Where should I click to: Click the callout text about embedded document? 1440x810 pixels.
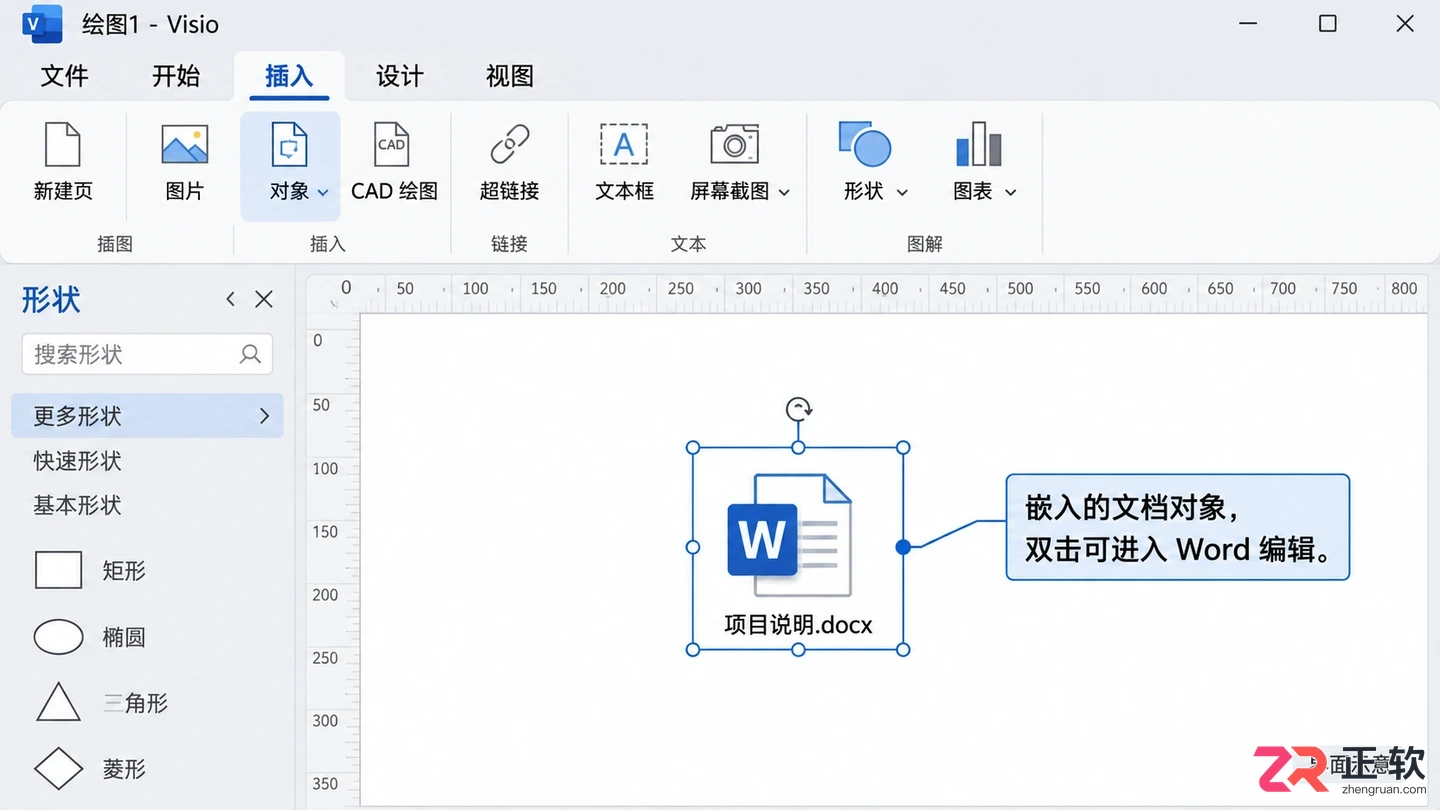pyautogui.click(x=1178, y=528)
